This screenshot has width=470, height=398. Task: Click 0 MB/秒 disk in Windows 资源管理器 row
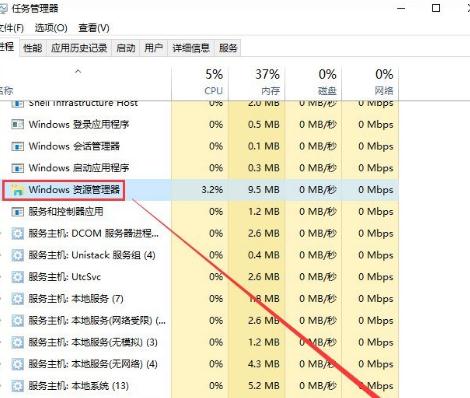click(318, 190)
